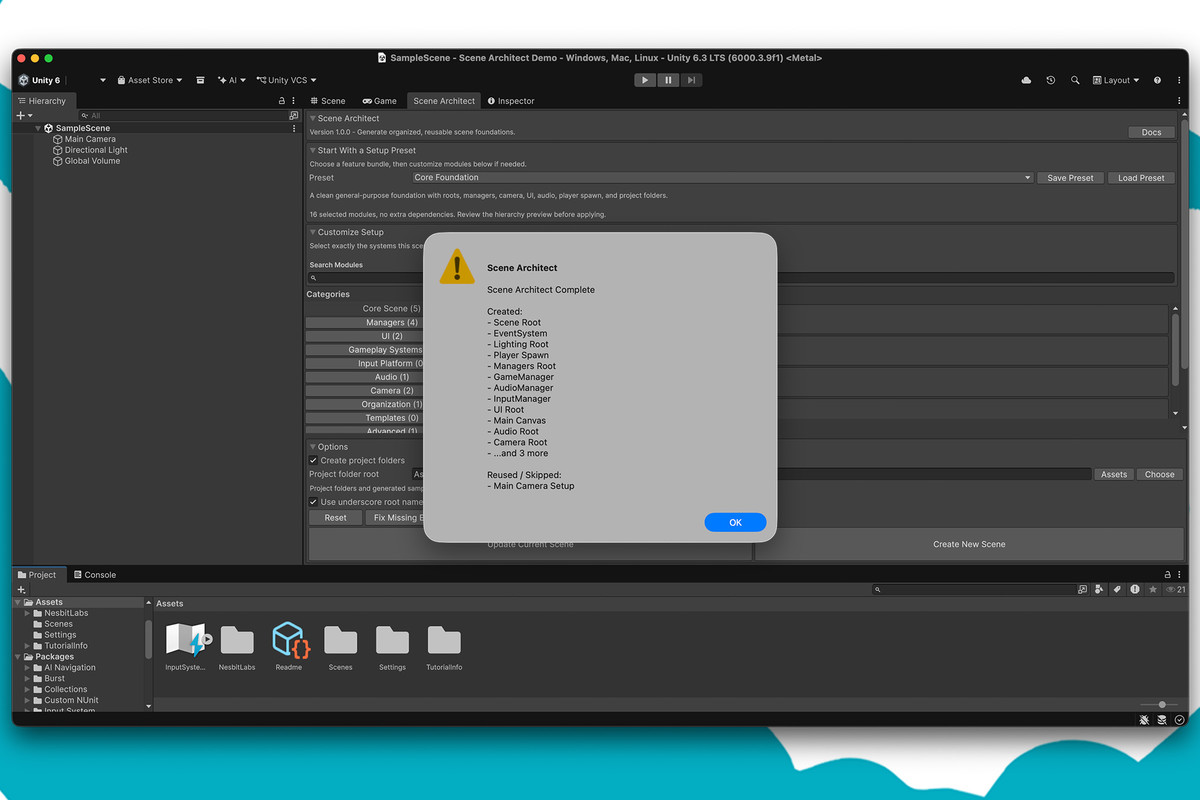
Task: Click the Reset button
Action: click(335, 517)
